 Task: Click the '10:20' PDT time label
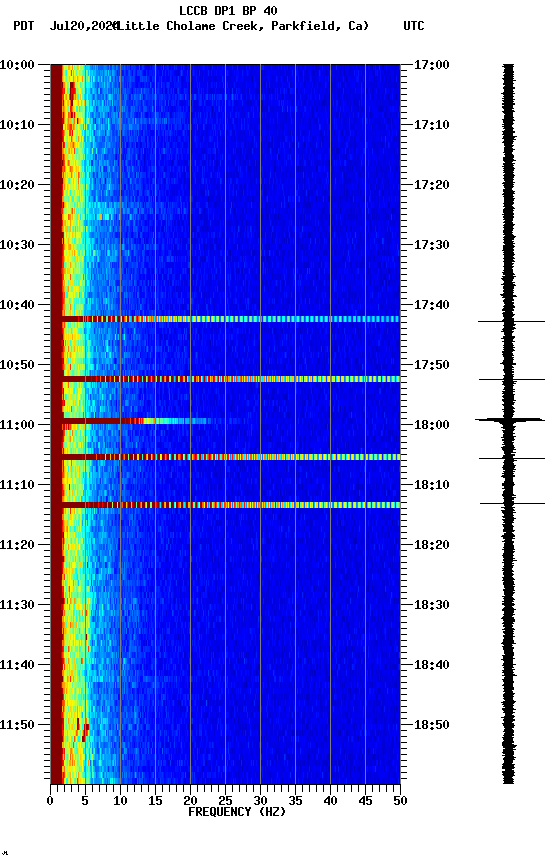(x=17, y=185)
